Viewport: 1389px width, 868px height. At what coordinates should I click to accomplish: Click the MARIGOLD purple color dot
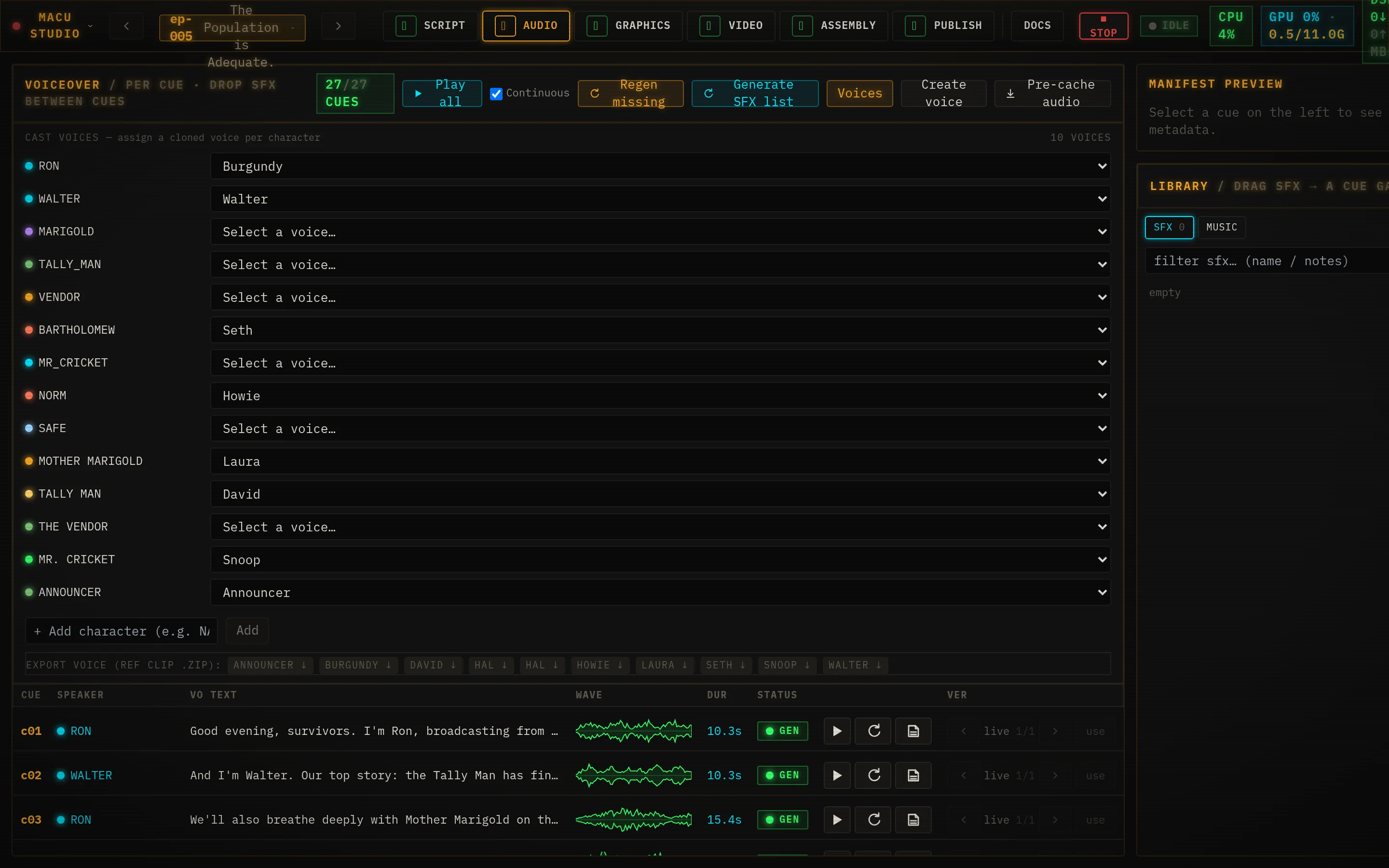tap(29, 231)
